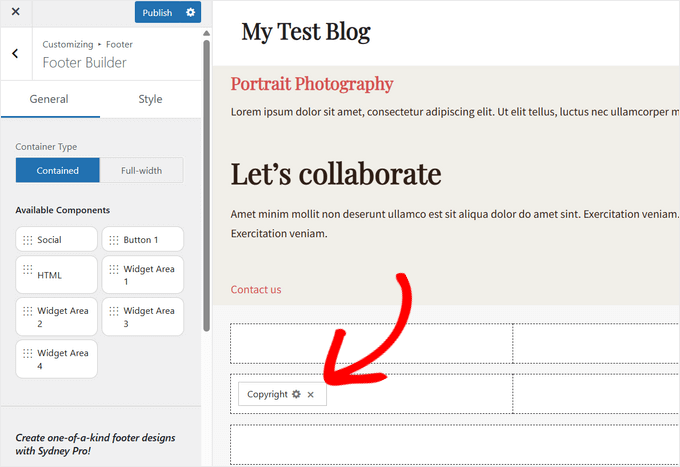Click My Test Blog site title
The height and width of the screenshot is (467, 680).
tap(305, 31)
